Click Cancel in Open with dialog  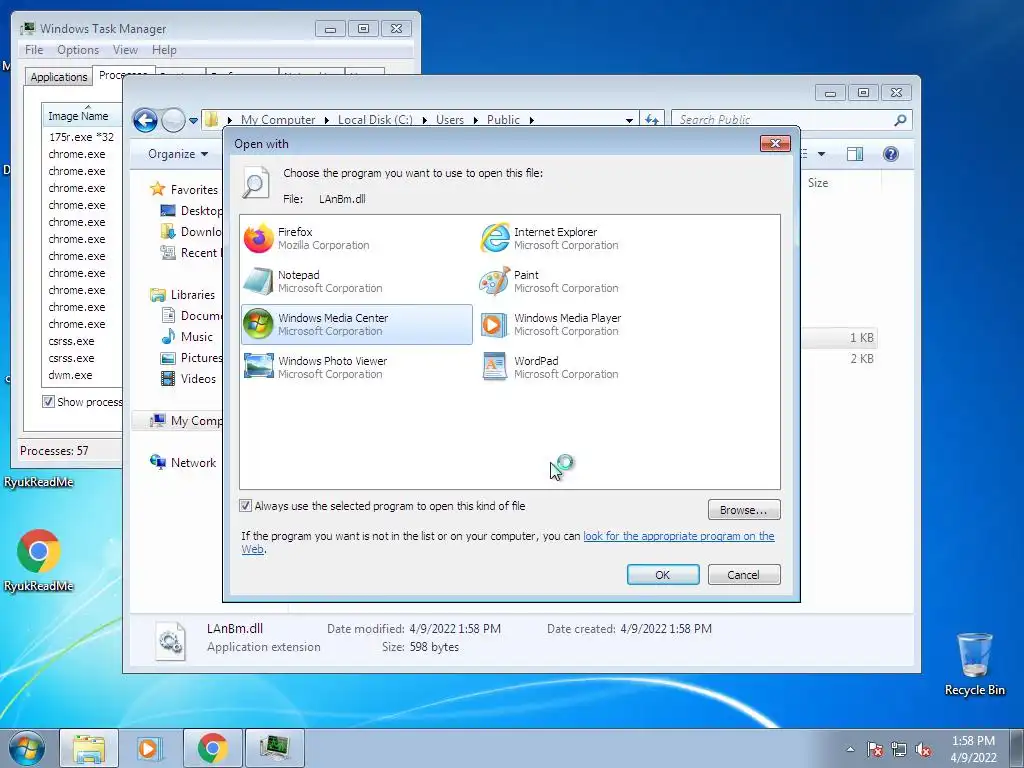click(744, 575)
